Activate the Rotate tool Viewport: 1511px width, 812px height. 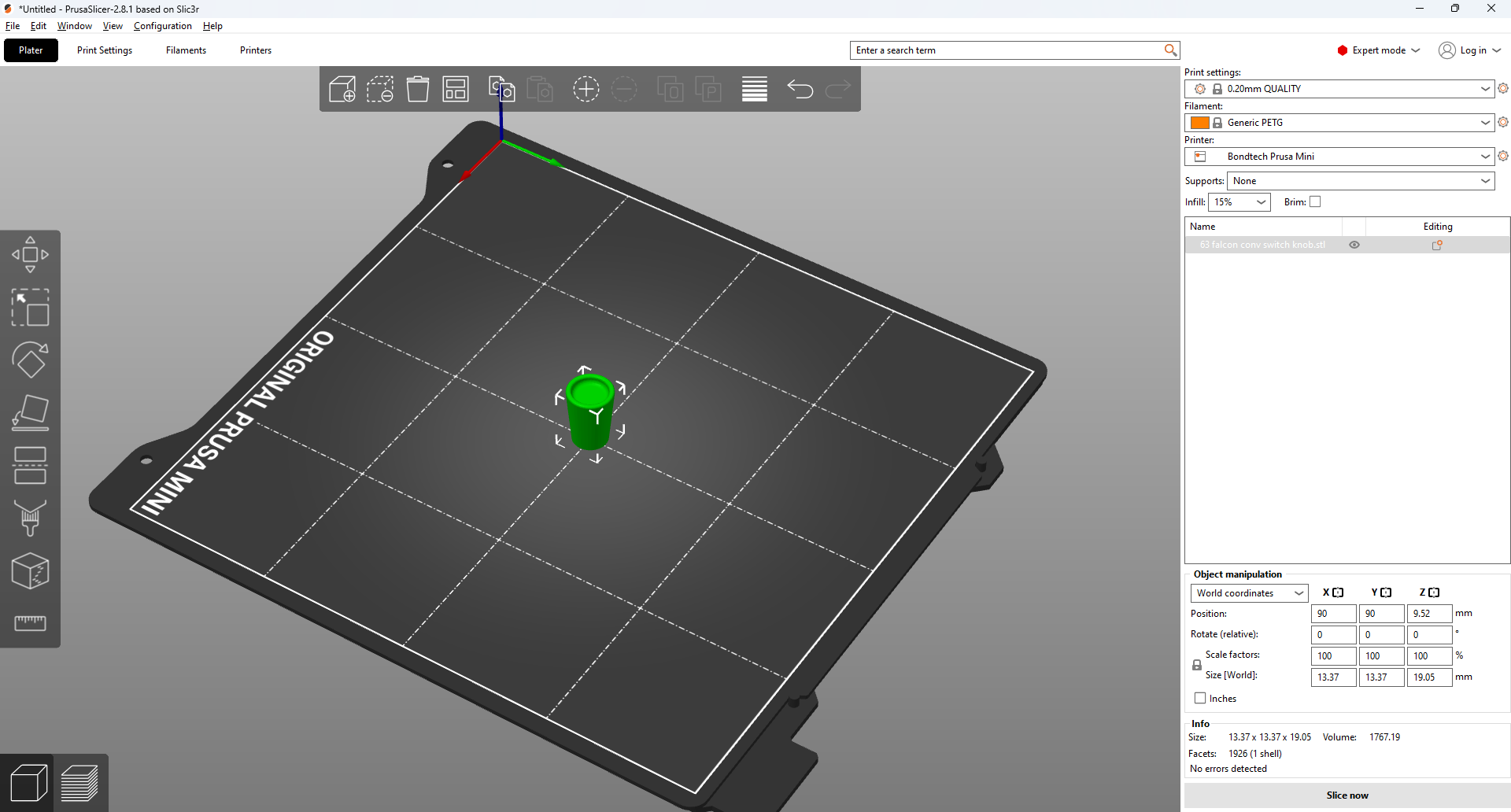coord(30,360)
